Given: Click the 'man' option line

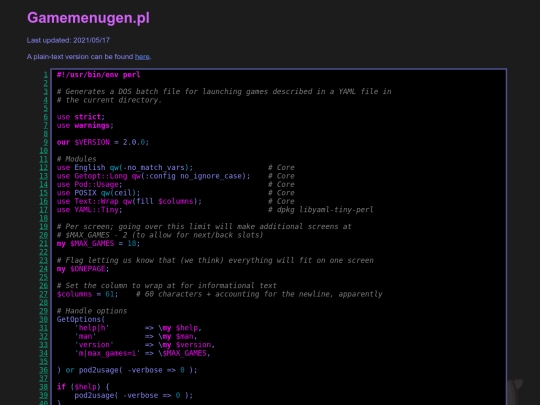Looking at the screenshot, I should [x=136, y=336].
